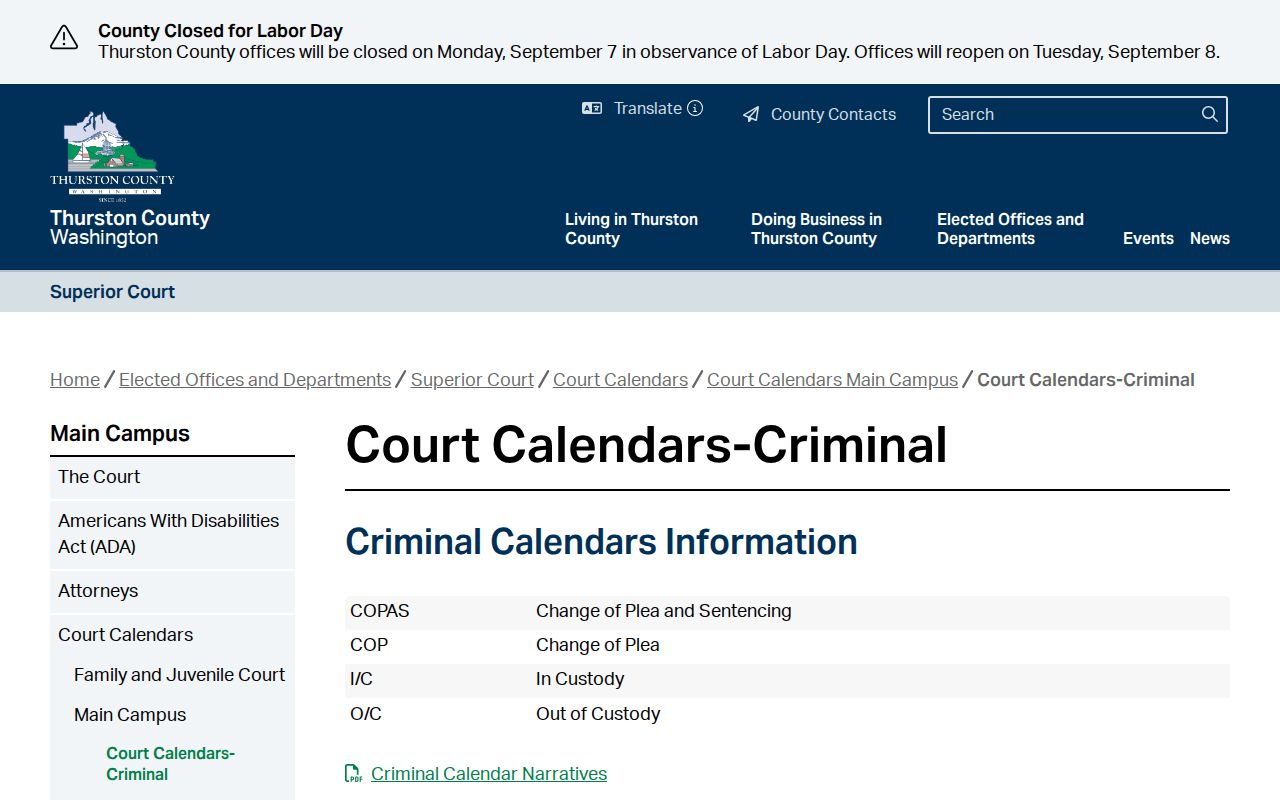Viewport: 1280px width, 800px height.
Task: Open Americans With Disabilities Act (ADA) sidebar item
Action: click(x=172, y=534)
